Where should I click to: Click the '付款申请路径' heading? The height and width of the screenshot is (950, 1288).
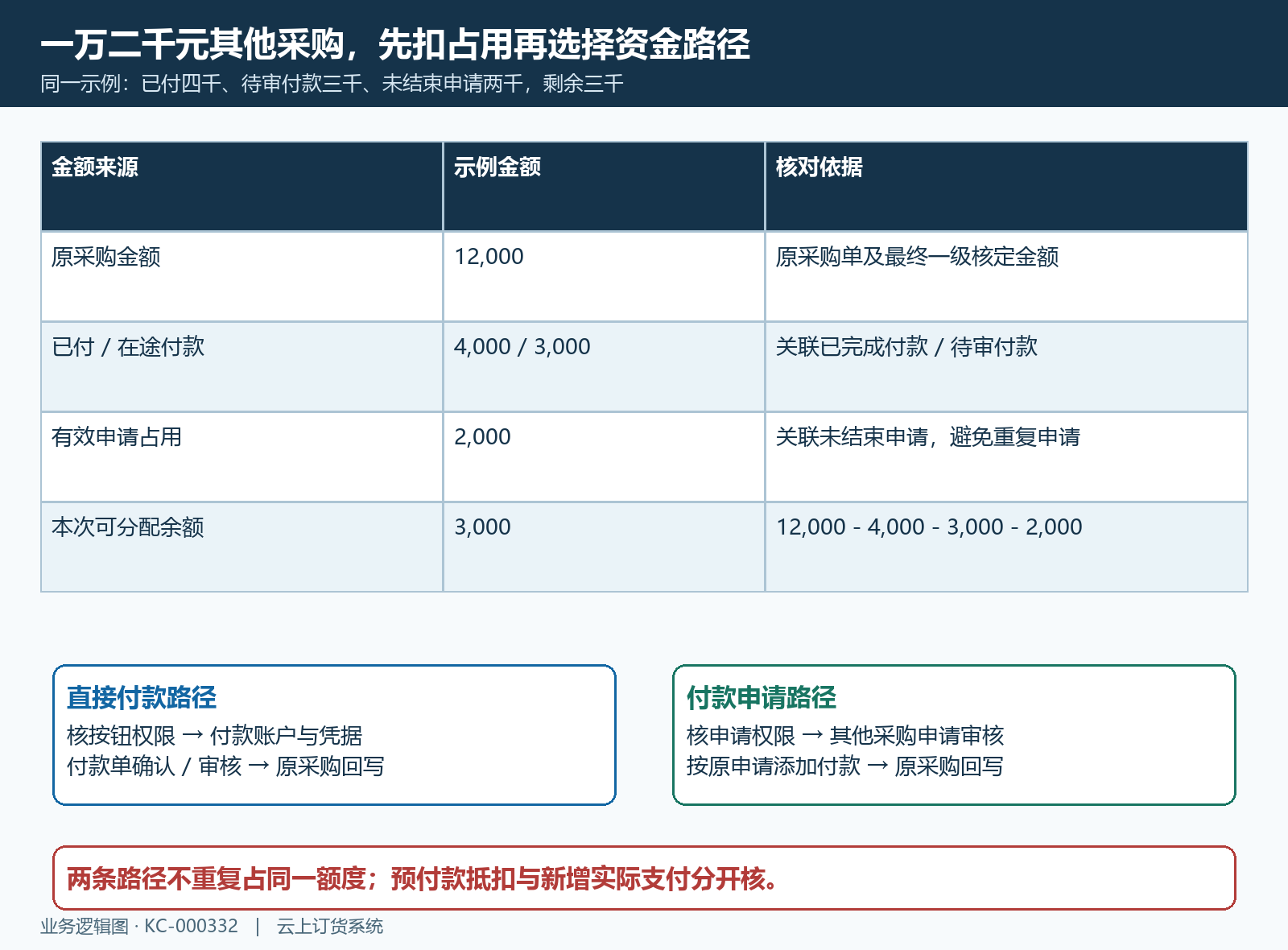(762, 698)
